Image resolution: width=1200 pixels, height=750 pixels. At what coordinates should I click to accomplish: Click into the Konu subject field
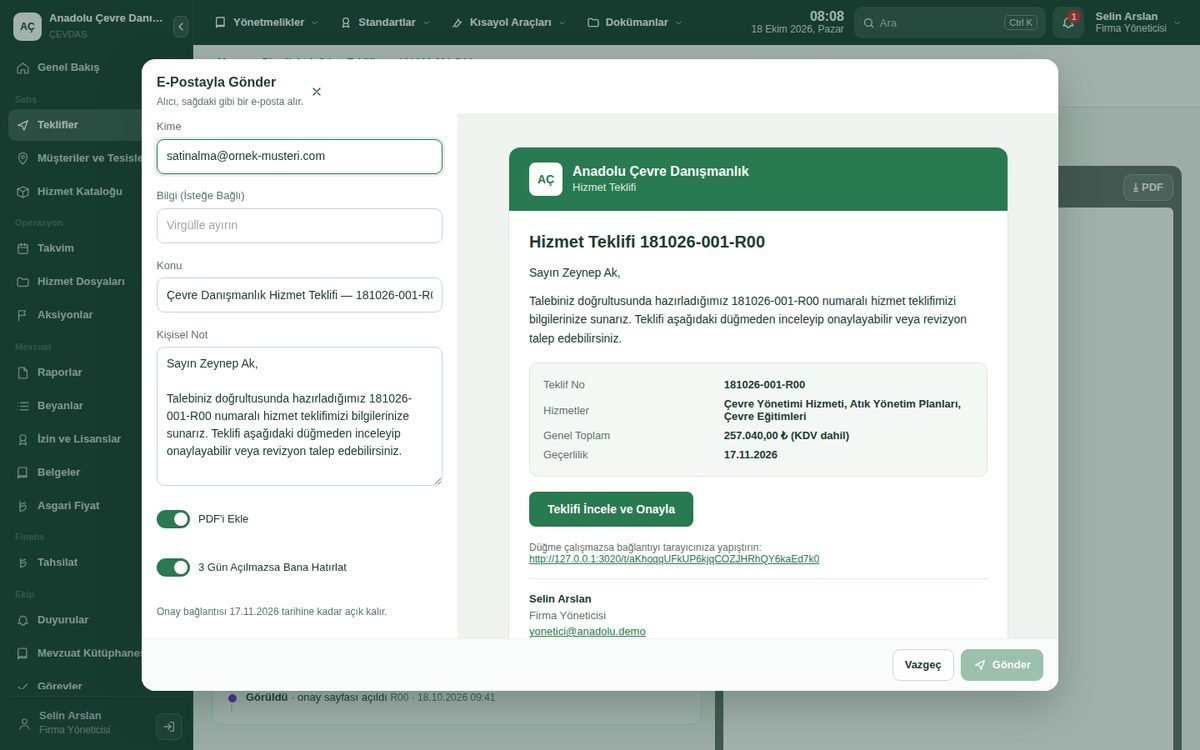299,295
